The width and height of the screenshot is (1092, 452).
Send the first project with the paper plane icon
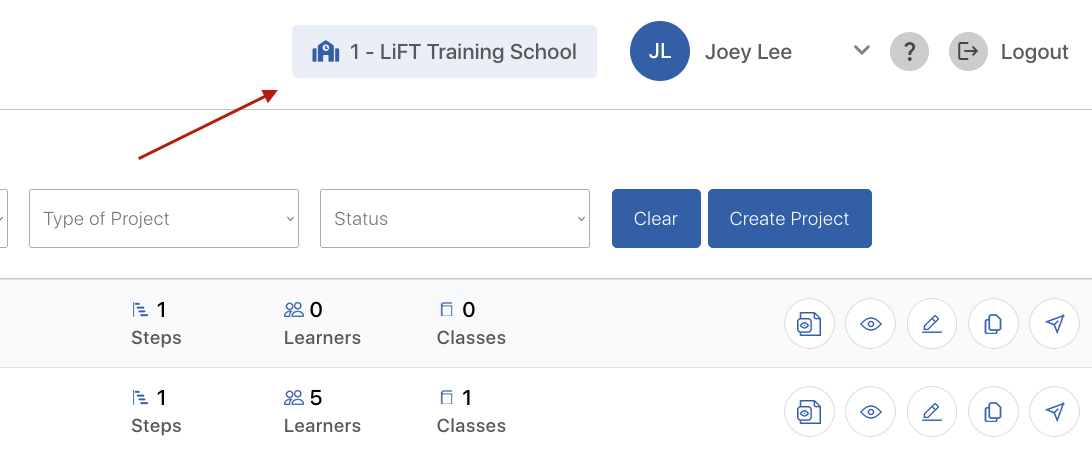[1054, 324]
